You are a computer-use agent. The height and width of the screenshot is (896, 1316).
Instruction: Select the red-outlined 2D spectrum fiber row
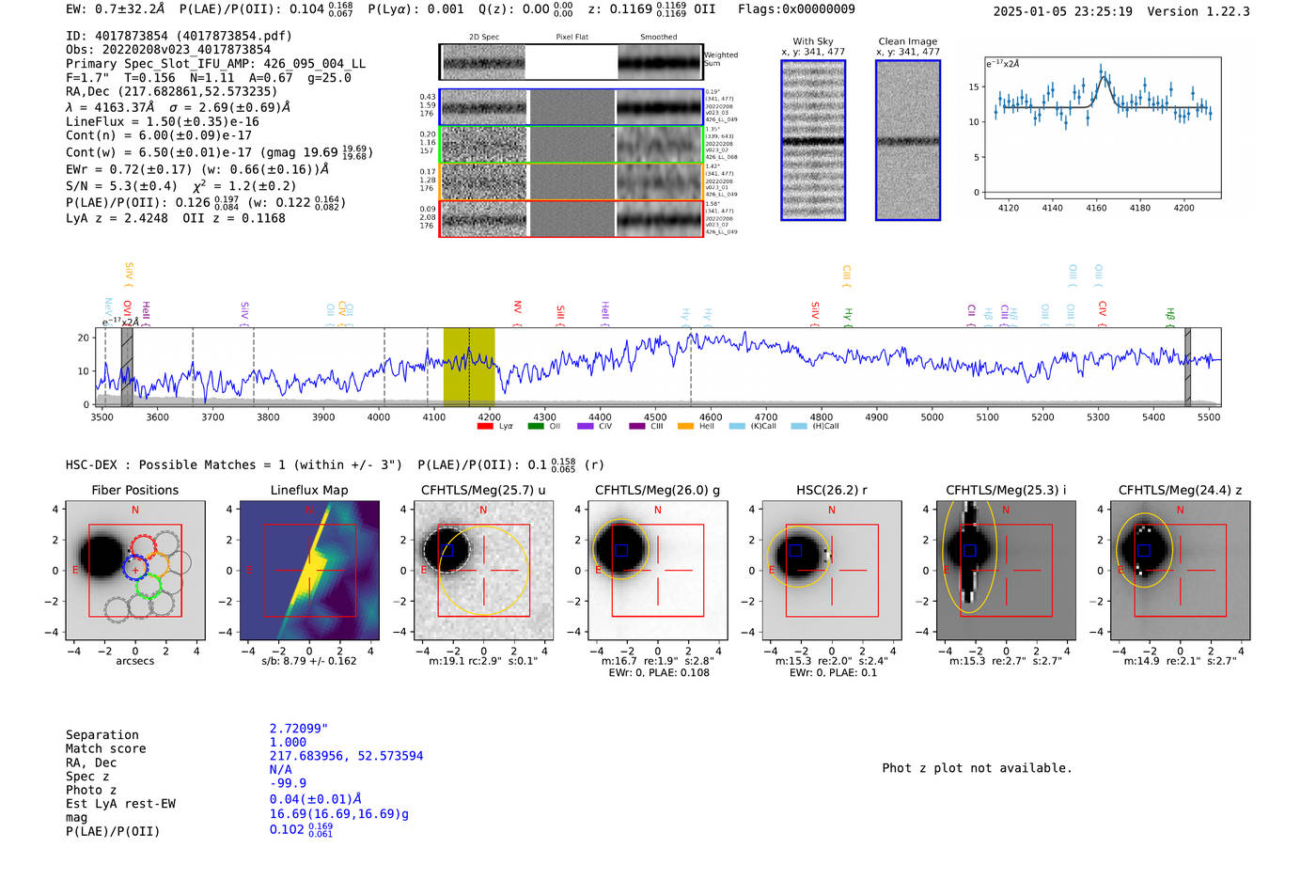(572, 218)
